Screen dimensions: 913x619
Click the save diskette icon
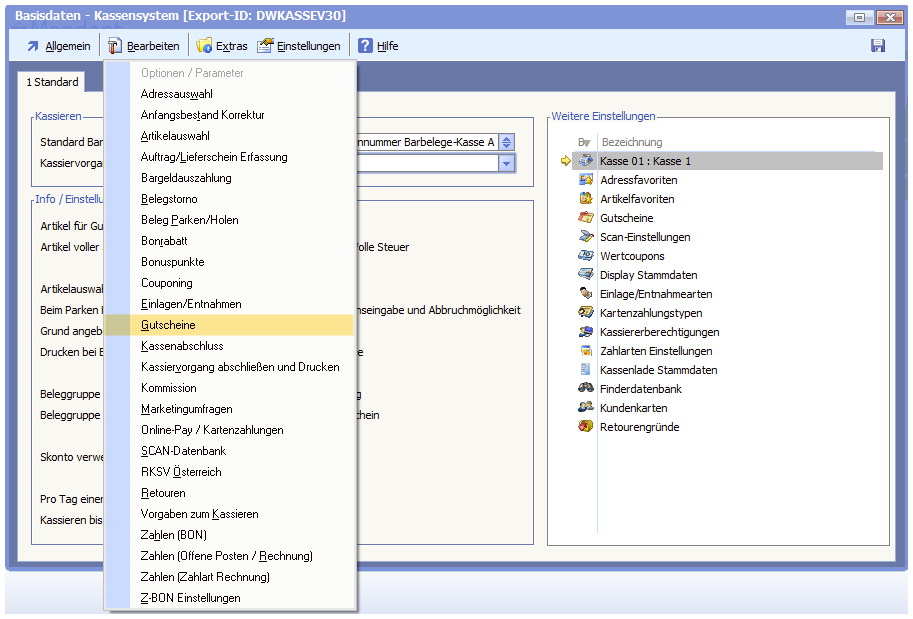click(x=878, y=46)
